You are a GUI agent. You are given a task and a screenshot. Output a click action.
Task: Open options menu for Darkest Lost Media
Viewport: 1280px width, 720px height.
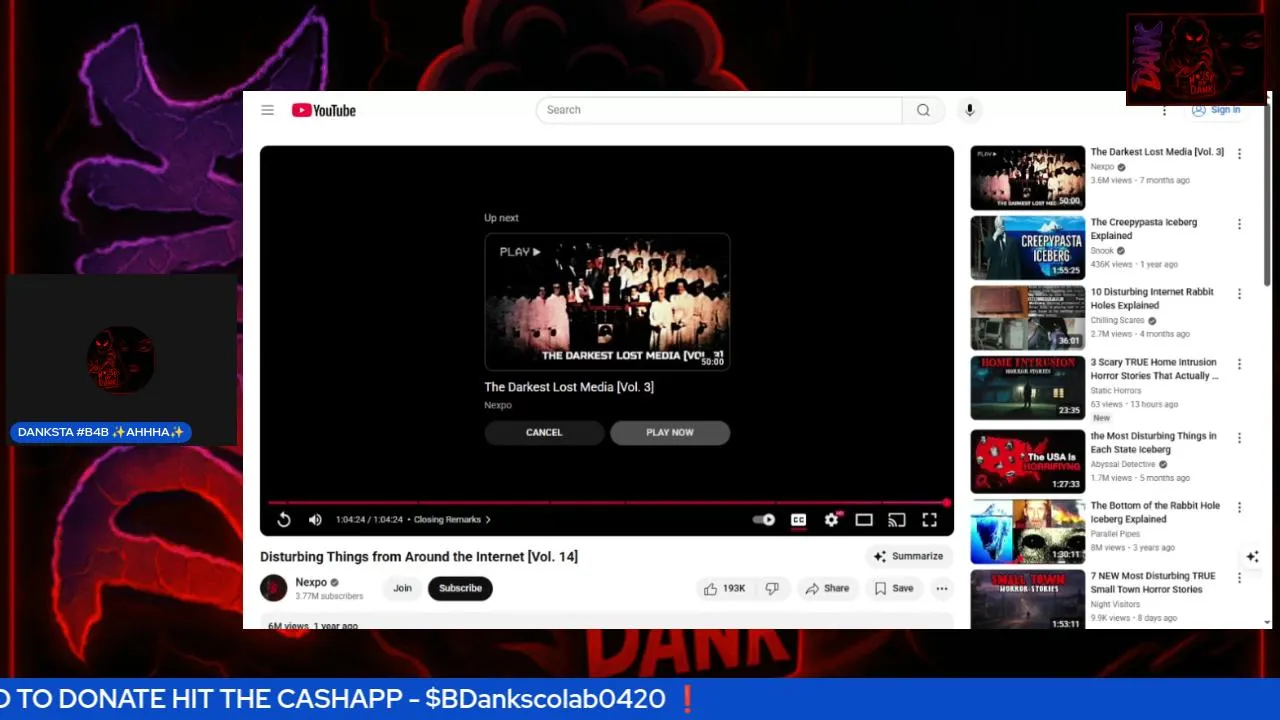(1239, 154)
